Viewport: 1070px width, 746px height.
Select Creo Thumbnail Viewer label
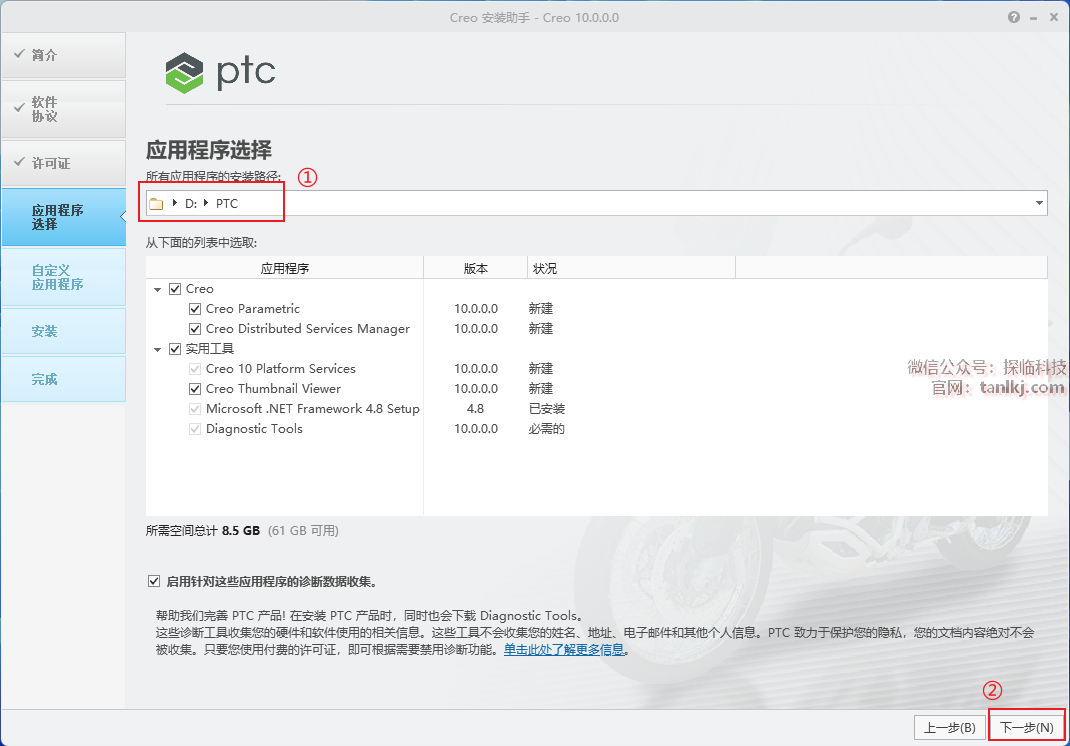click(273, 389)
